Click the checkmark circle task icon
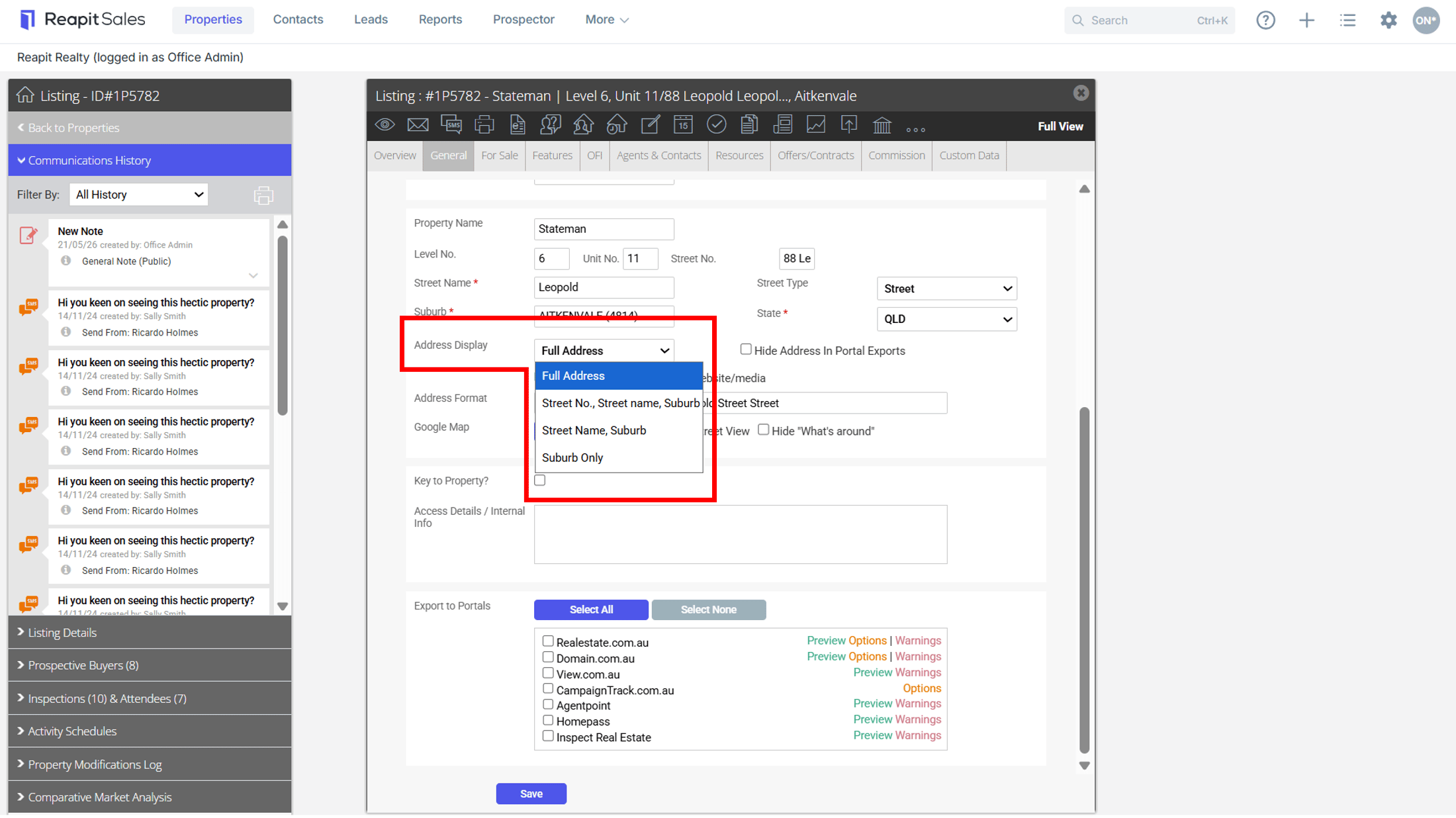Image resolution: width=1456 pixels, height=818 pixels. pyautogui.click(x=716, y=125)
